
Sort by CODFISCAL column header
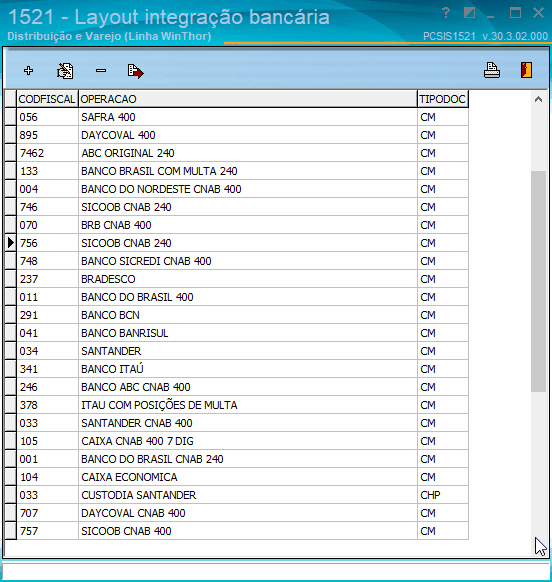pos(47,99)
